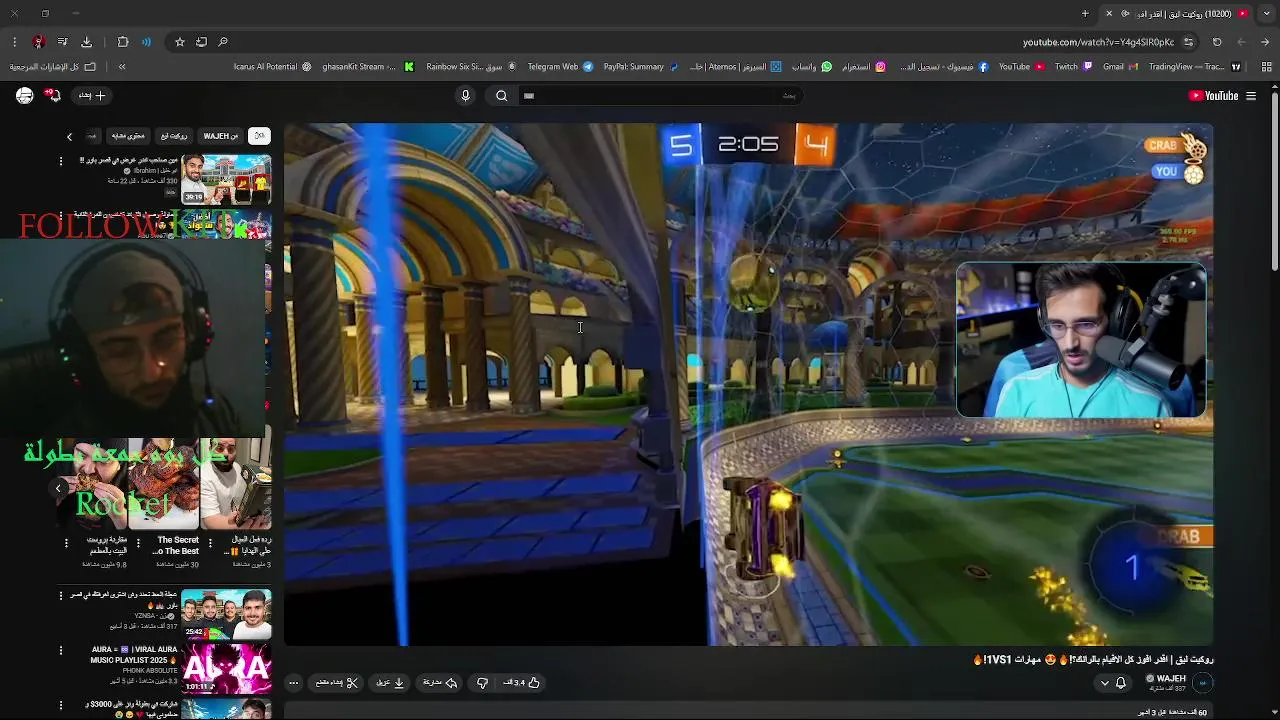Open the AURA music playlist thumbnail
Image resolution: width=1280 pixels, height=720 pixels.
click(226, 670)
